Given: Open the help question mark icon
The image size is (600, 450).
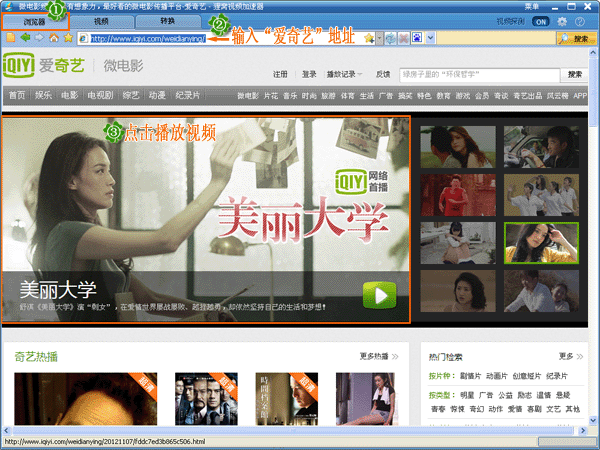Looking at the screenshot, I should pos(580,21).
